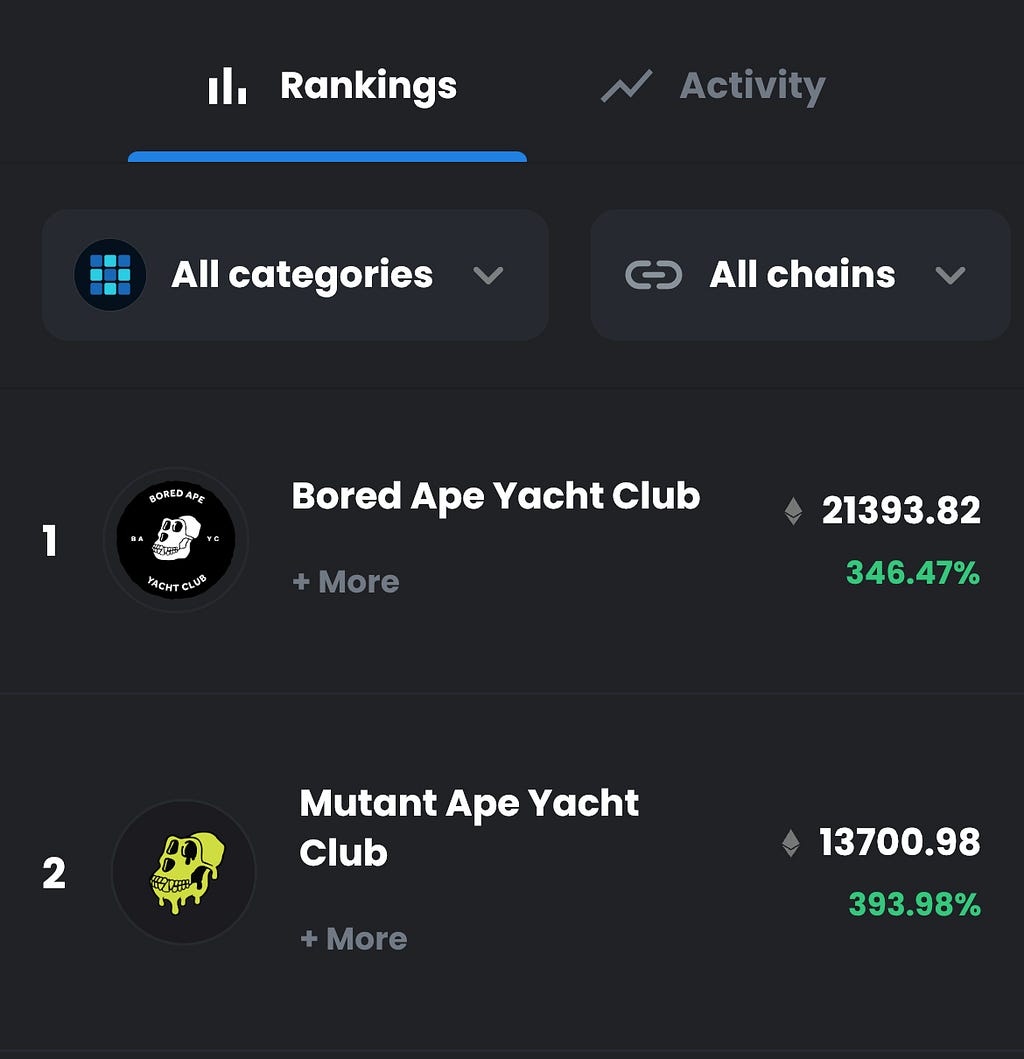Switch to the Activity tab

(x=713, y=86)
